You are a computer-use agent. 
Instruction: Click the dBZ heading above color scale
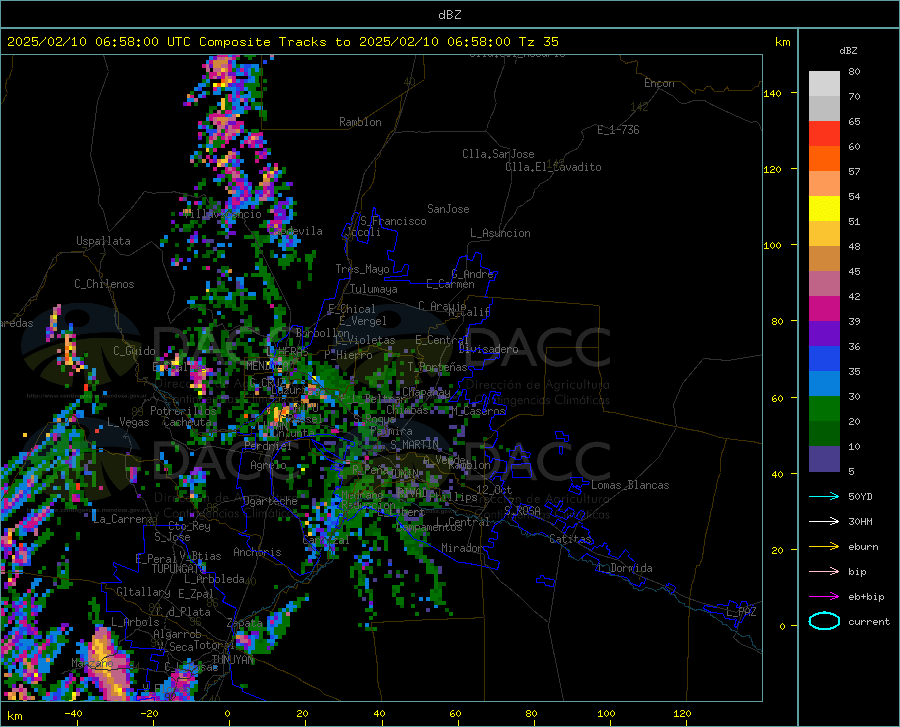coord(848,50)
